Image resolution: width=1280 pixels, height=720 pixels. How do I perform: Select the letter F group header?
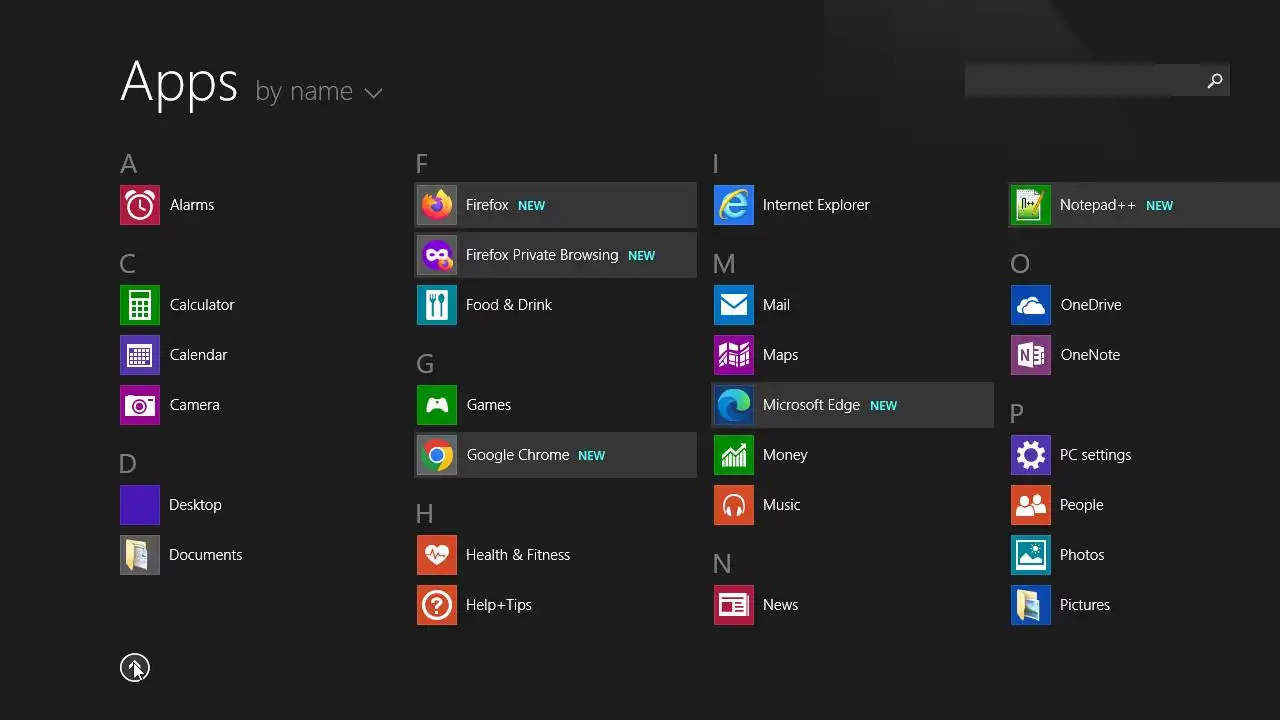coord(422,164)
